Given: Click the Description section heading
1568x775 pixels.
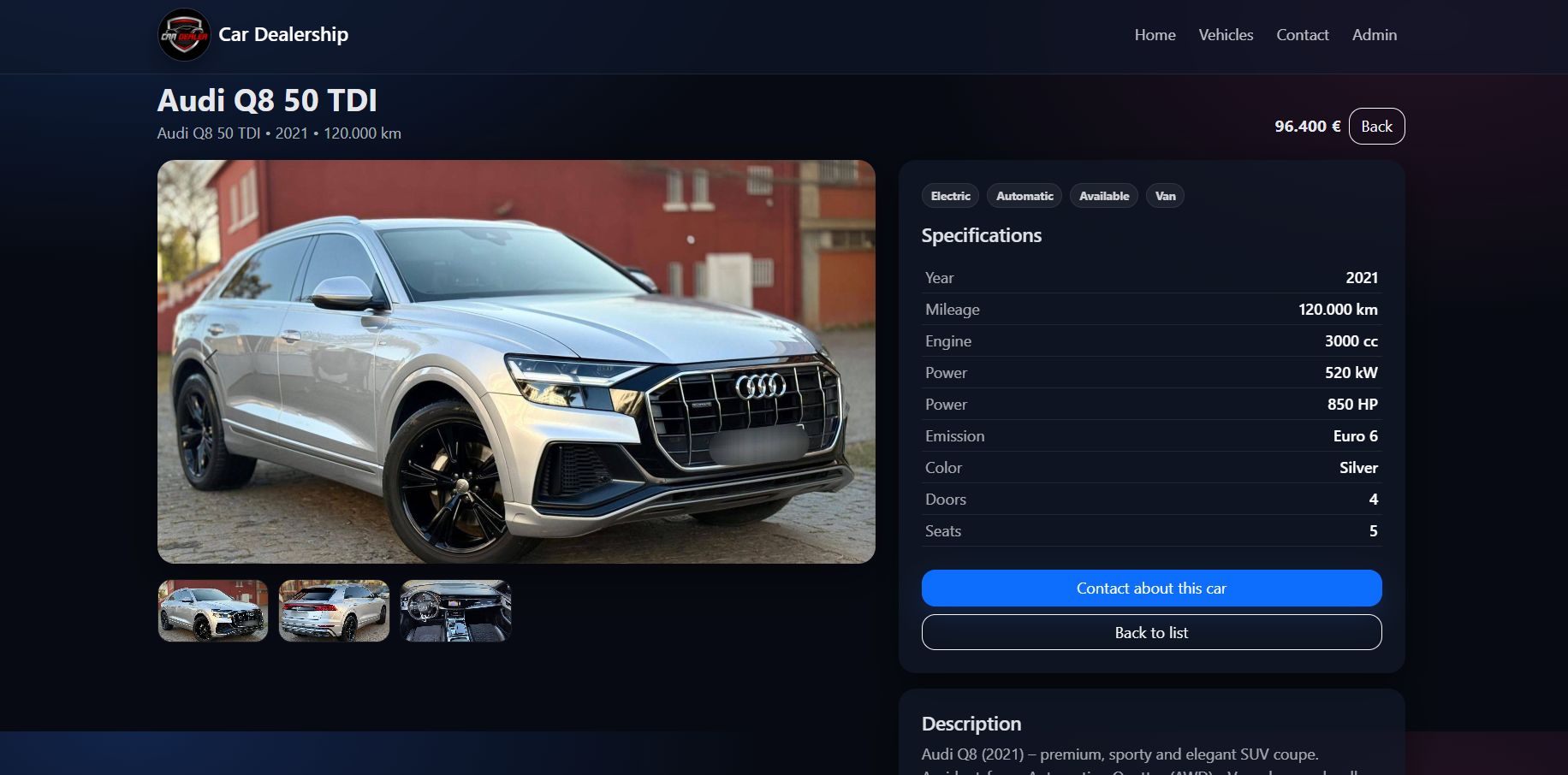Looking at the screenshot, I should pos(971,724).
